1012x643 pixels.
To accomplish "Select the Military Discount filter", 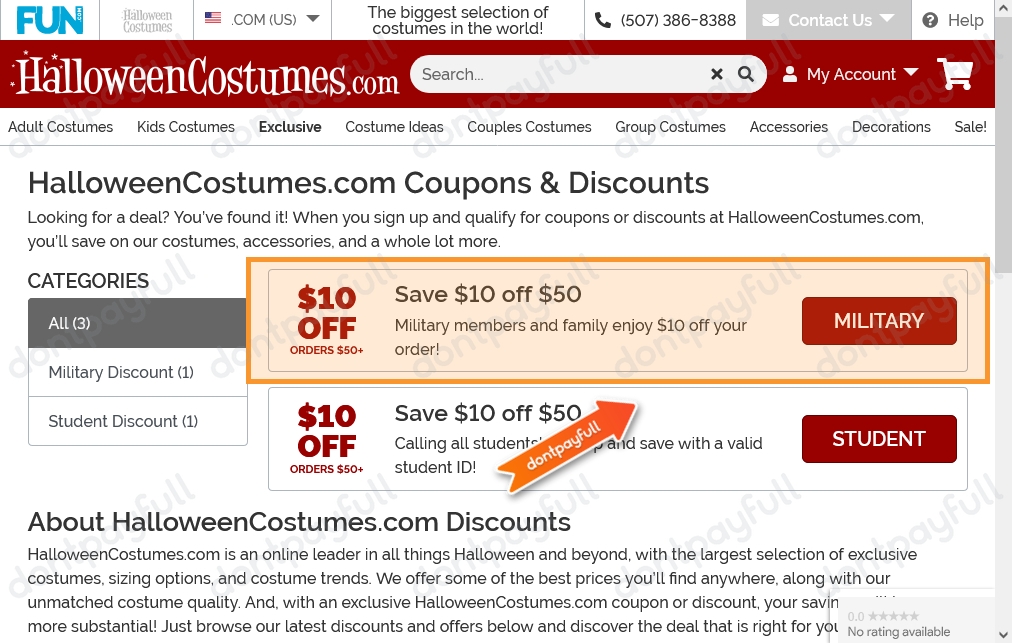I will click(120, 372).
